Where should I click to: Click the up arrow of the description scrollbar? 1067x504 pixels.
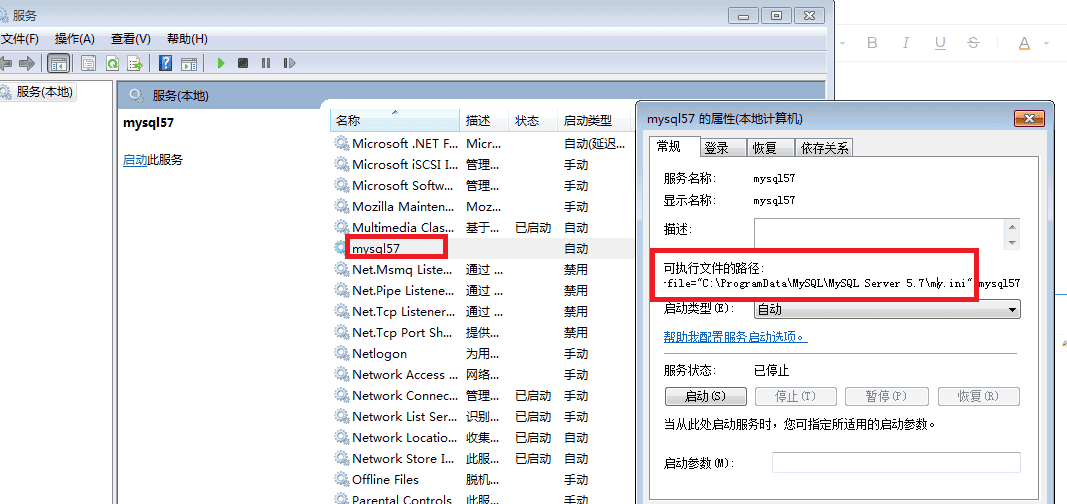point(1012,226)
